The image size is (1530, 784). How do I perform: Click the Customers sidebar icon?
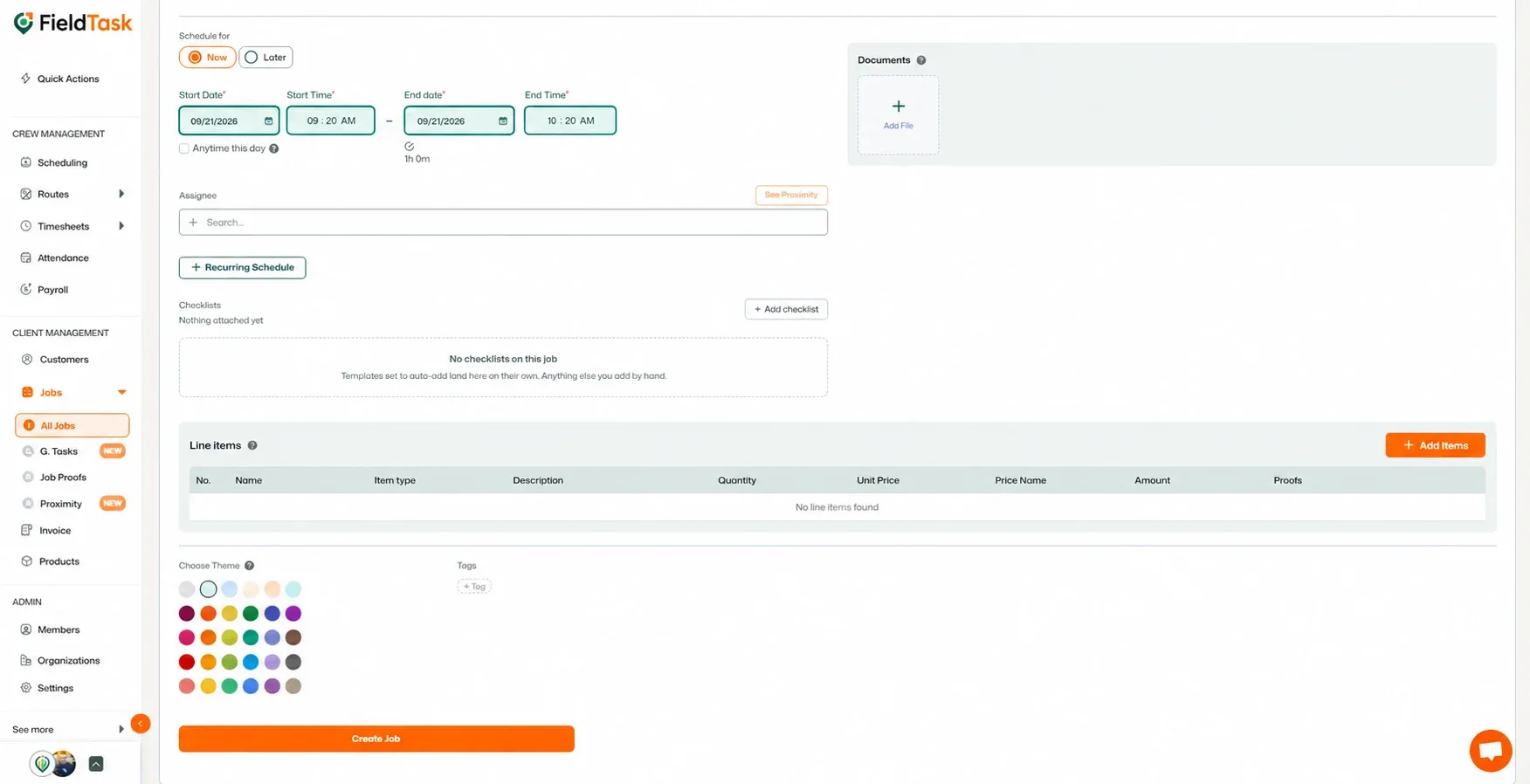pos(26,359)
